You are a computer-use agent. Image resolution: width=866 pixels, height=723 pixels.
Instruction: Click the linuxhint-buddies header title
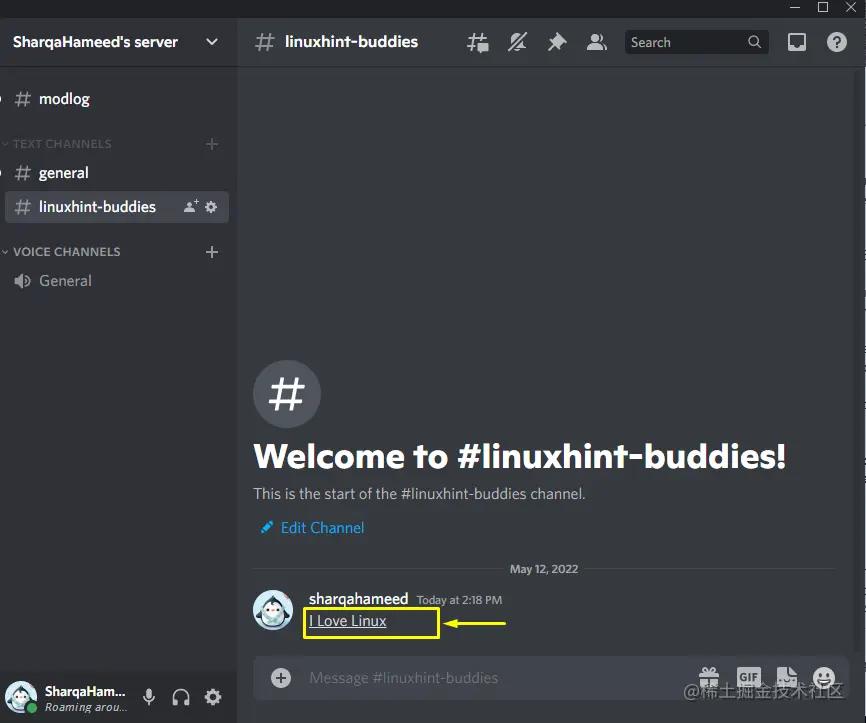coord(351,42)
